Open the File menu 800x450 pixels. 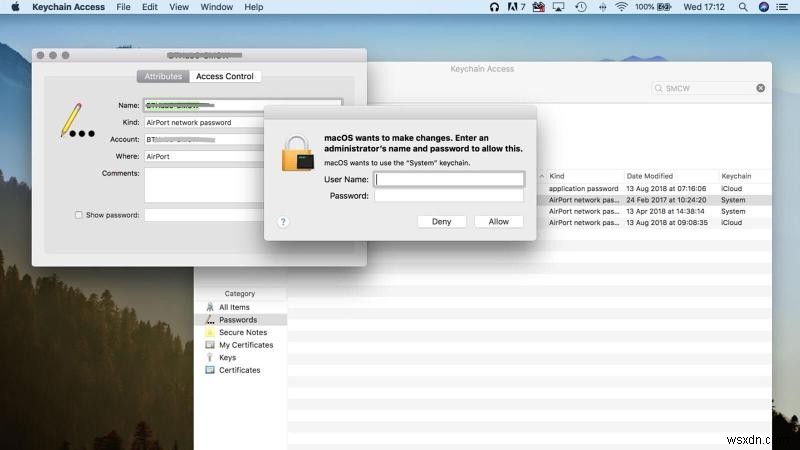[x=123, y=7]
